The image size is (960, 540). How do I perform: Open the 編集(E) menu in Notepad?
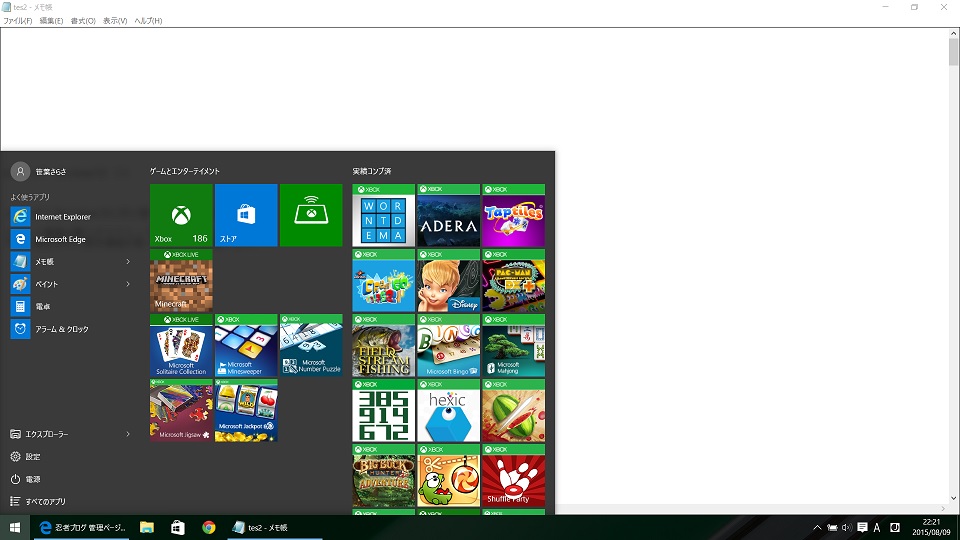51,21
